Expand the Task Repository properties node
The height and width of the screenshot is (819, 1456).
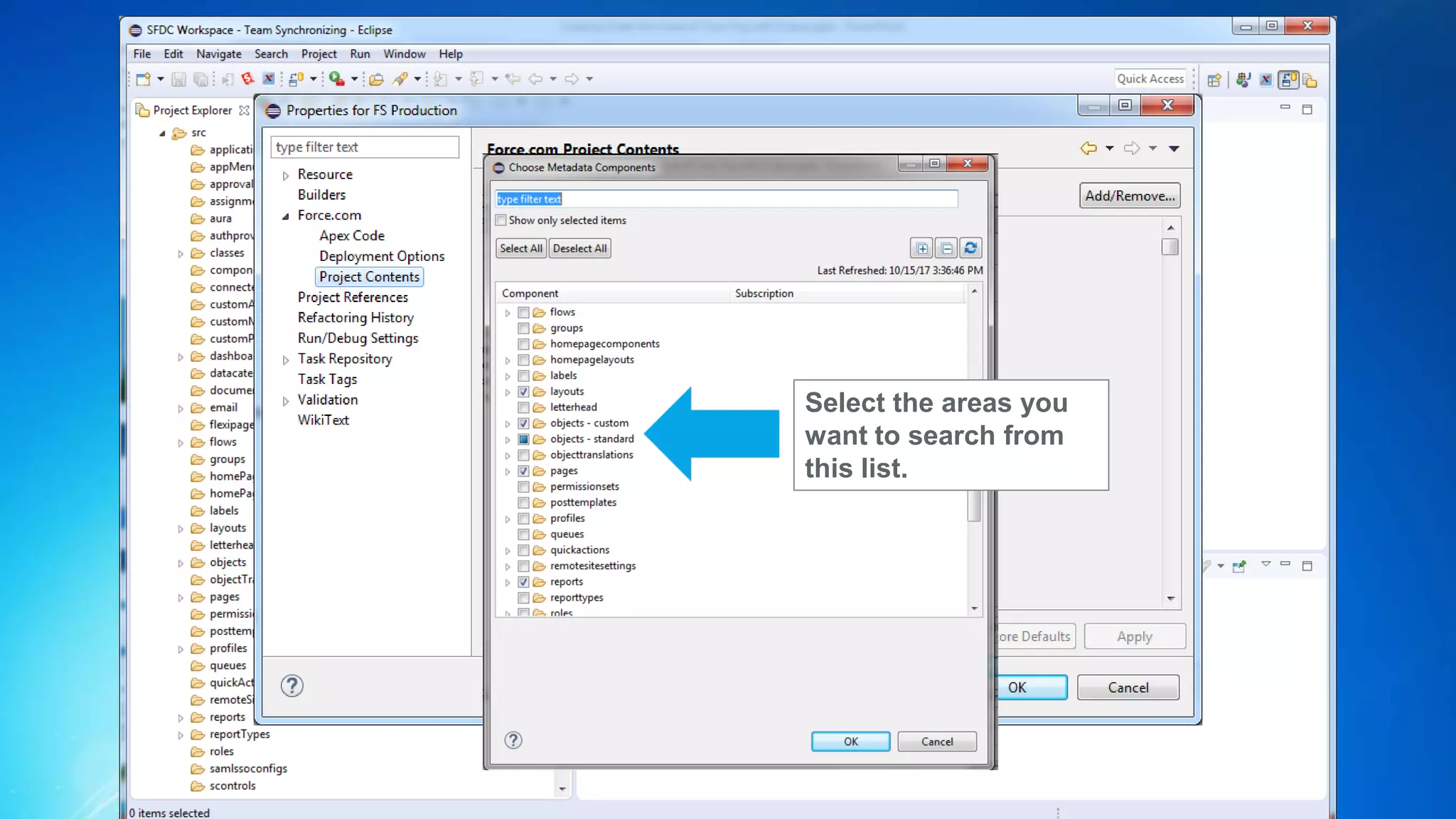285,360
